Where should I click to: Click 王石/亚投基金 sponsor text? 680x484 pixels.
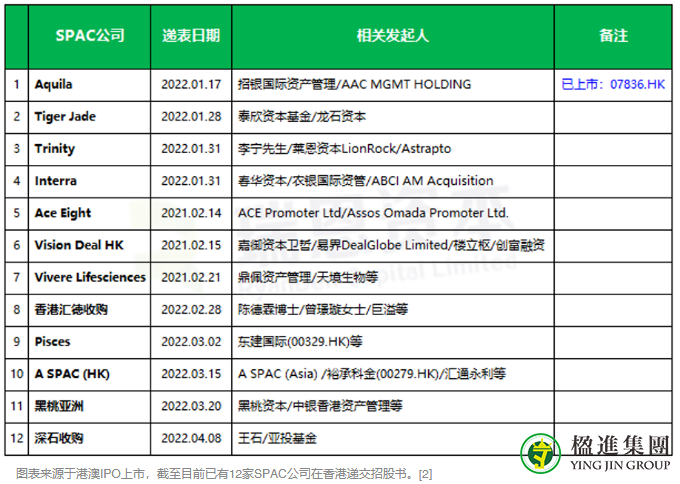277,438
